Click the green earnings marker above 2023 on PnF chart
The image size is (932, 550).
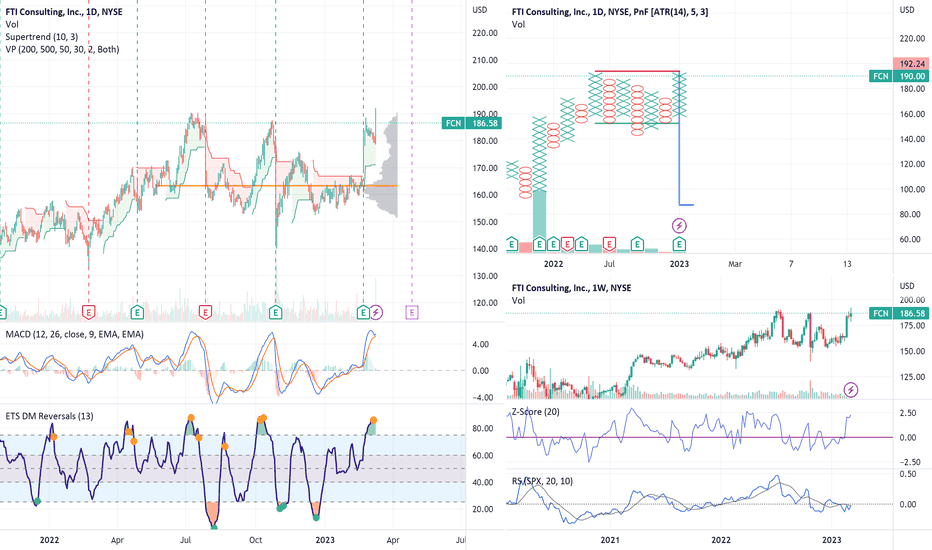pyautogui.click(x=679, y=243)
